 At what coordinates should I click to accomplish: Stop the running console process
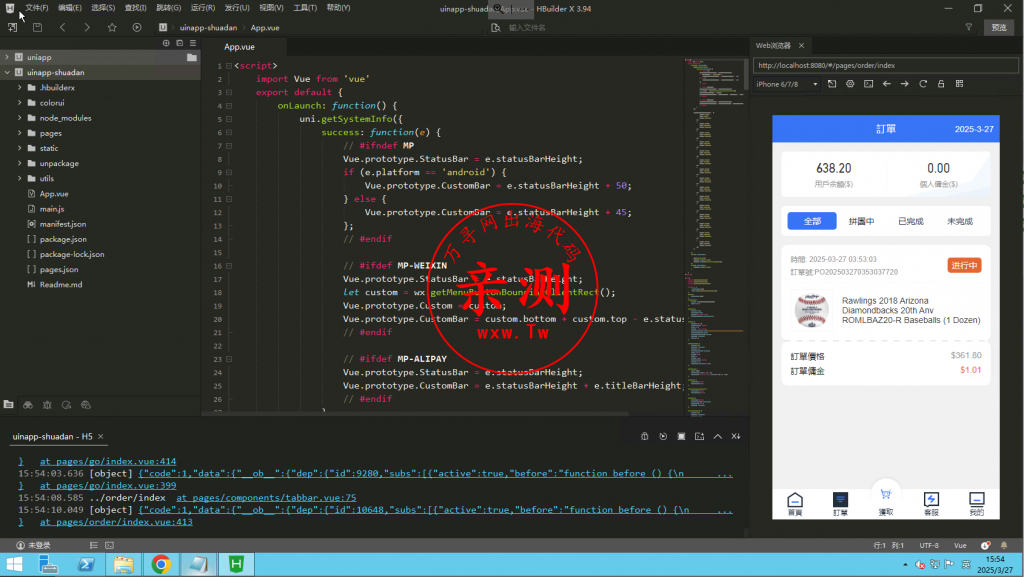(x=681, y=436)
